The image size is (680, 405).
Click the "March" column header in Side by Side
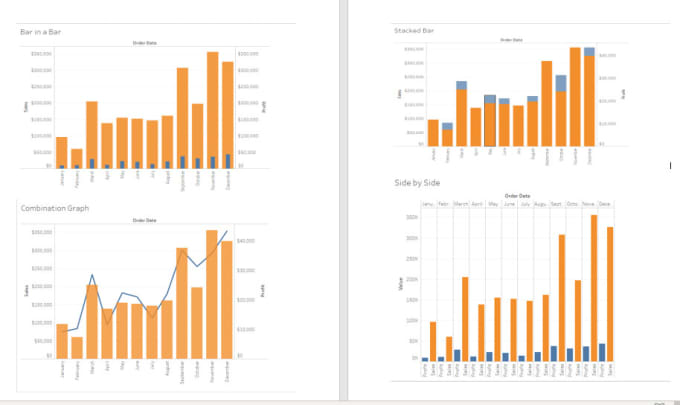click(461, 203)
